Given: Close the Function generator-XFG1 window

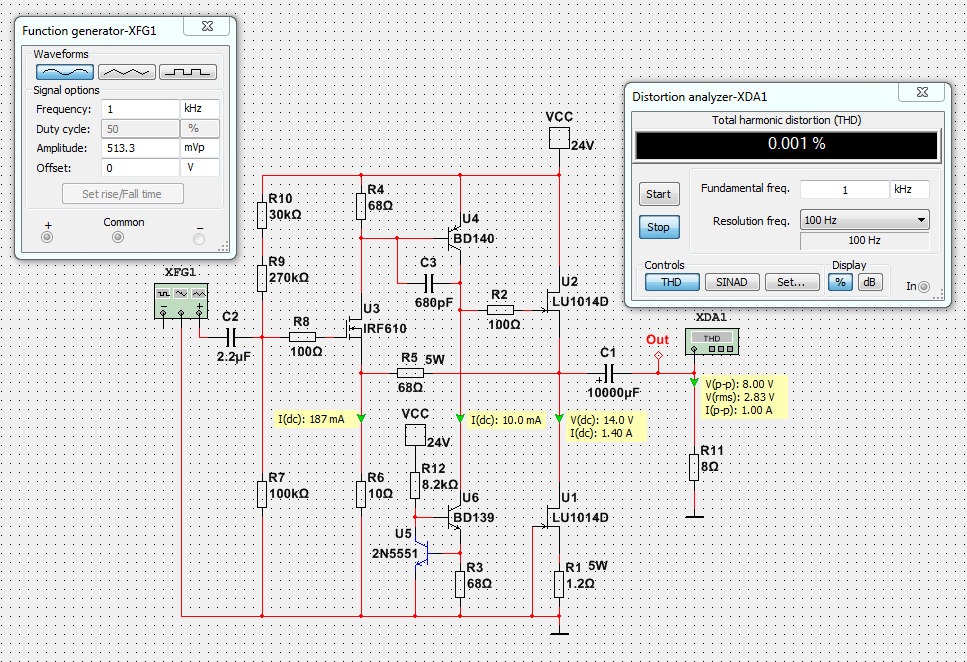Looking at the screenshot, I should click(x=207, y=27).
